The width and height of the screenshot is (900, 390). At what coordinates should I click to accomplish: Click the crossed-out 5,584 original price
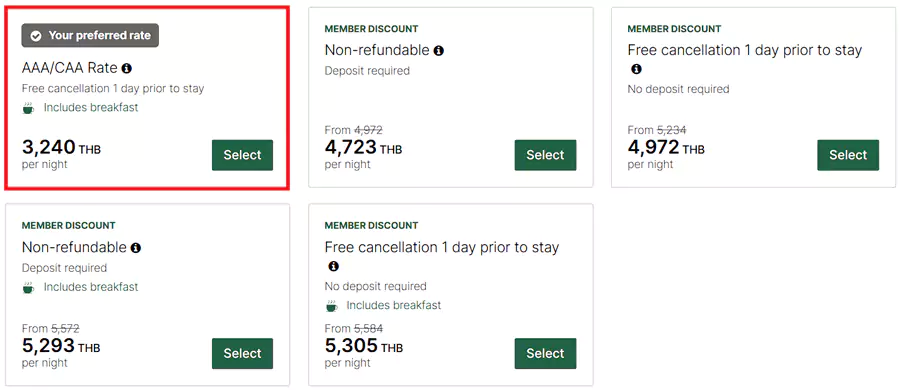point(368,329)
